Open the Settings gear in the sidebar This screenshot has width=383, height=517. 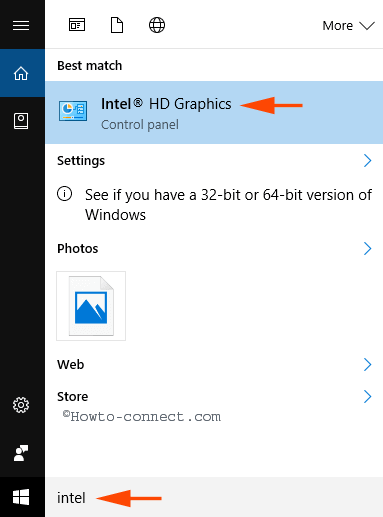[21, 405]
